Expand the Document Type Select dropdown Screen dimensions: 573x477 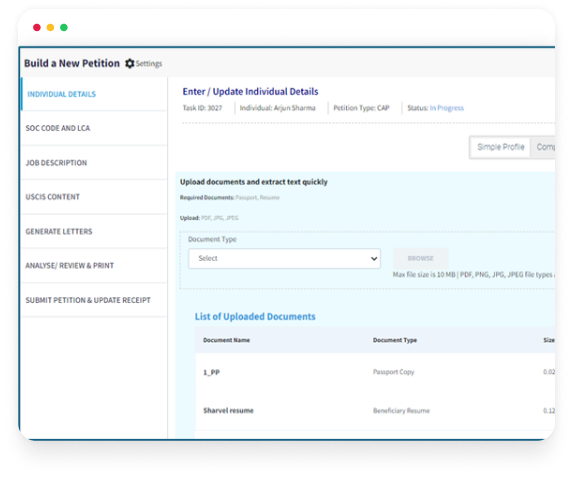(x=284, y=258)
